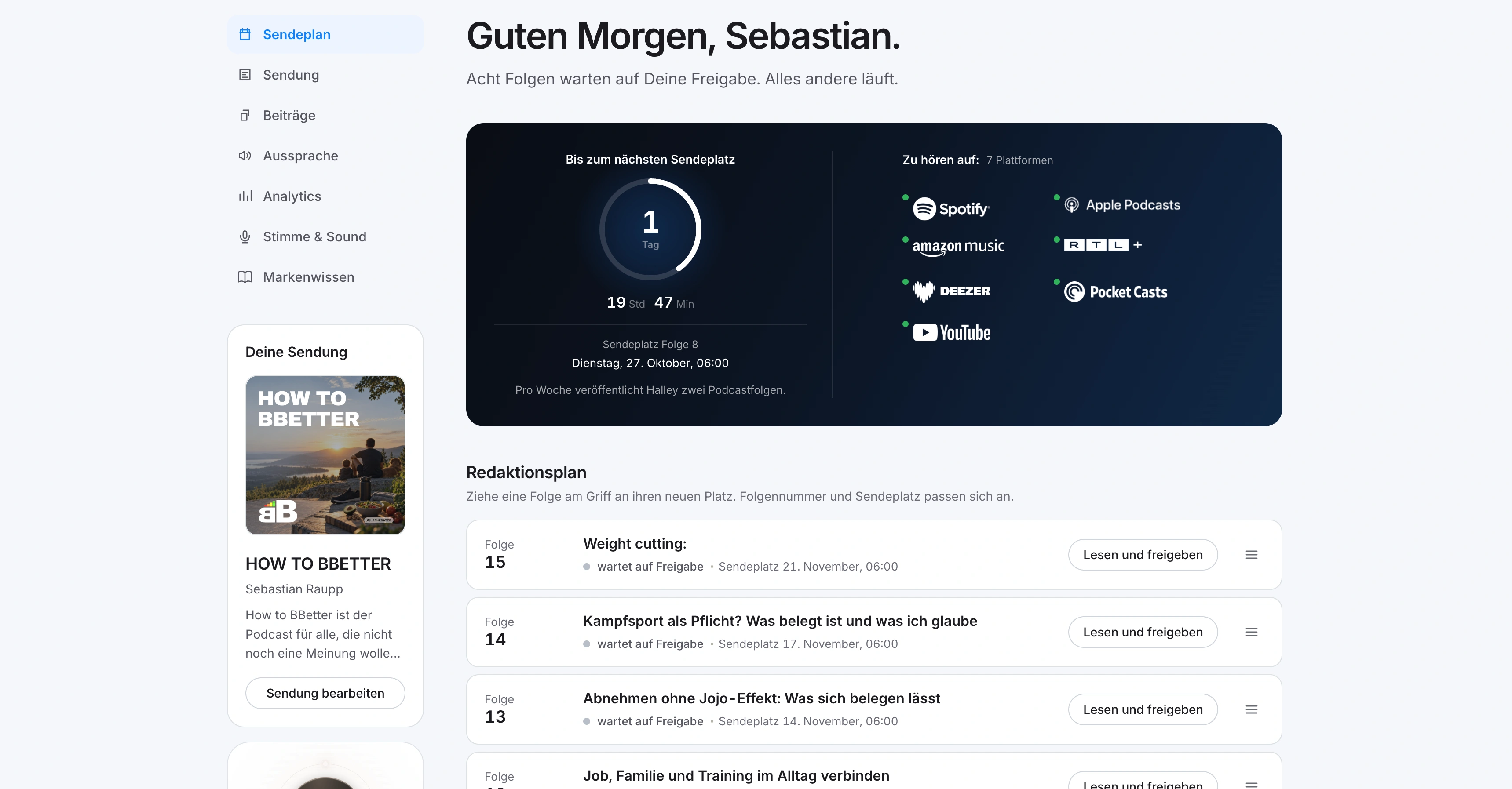Image resolution: width=1512 pixels, height=789 pixels.
Task: Select the episode title Weight cutting:
Action: pyautogui.click(x=635, y=544)
